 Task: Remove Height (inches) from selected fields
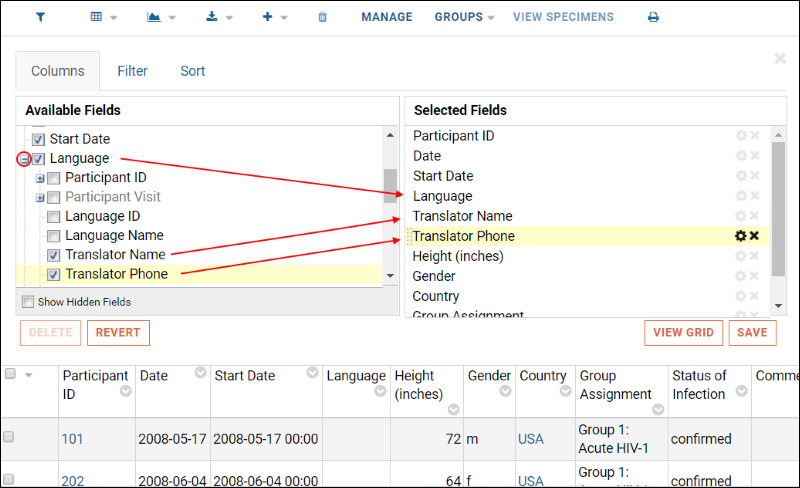pos(755,256)
